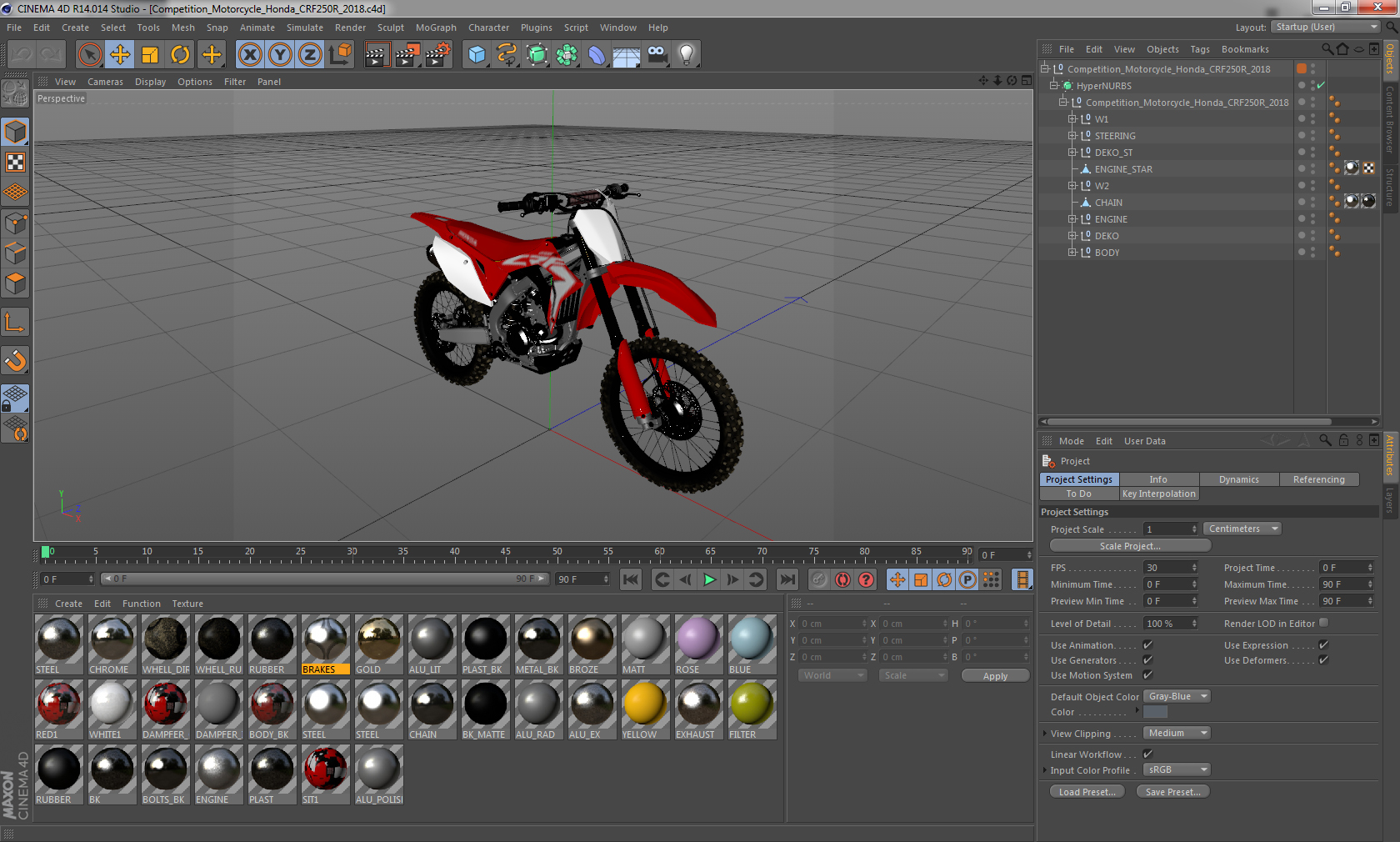Toggle Y axis lock
Screen dimensions: 1400x842
pyautogui.click(x=280, y=55)
